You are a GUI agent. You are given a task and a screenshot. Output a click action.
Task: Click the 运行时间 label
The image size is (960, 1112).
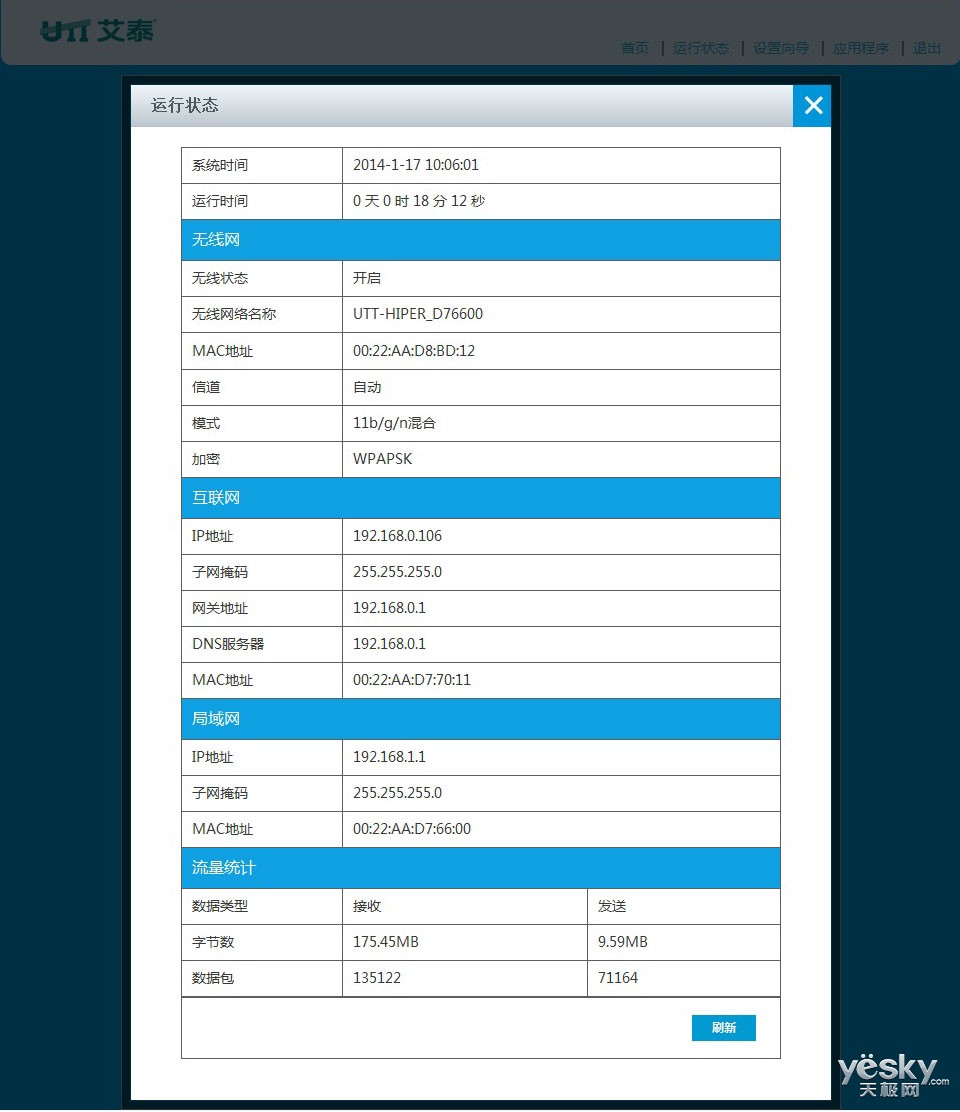point(220,201)
